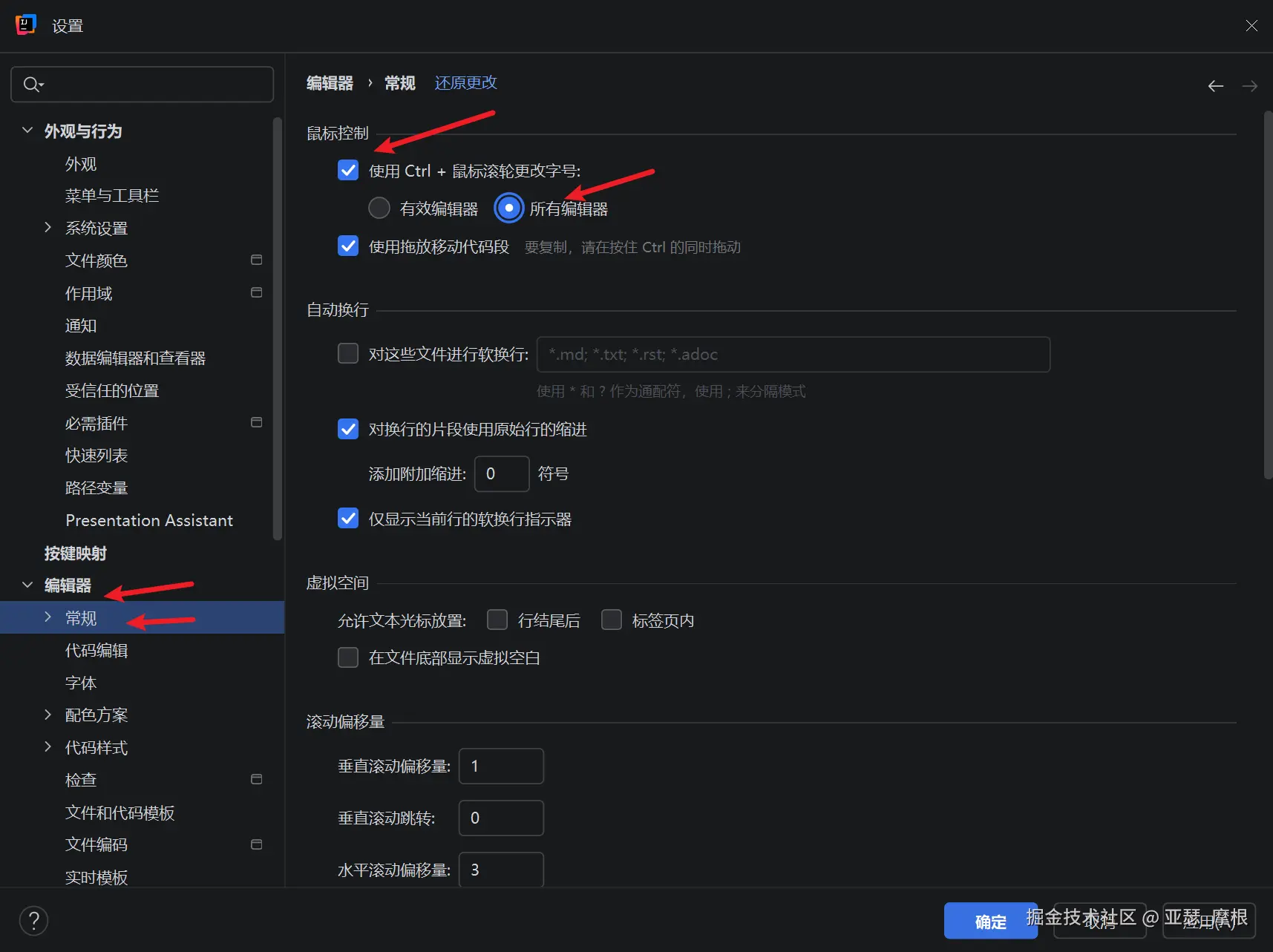Expand the 代码样式 tree node
Screen dimensions: 1273x952
click(x=48, y=746)
